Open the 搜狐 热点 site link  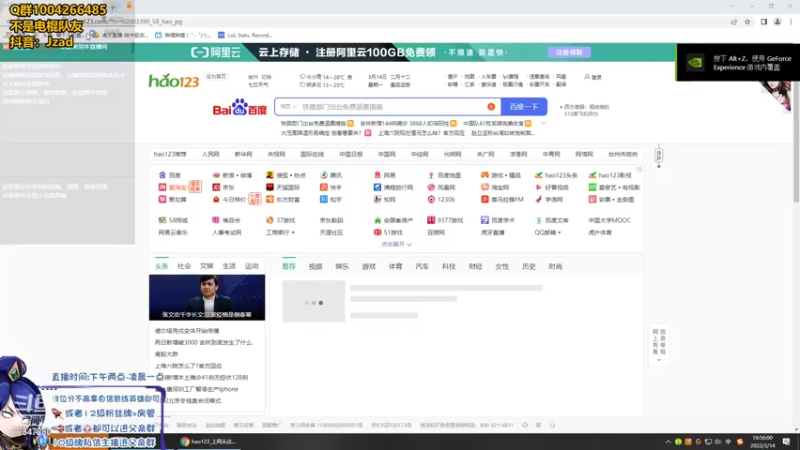coord(286,175)
